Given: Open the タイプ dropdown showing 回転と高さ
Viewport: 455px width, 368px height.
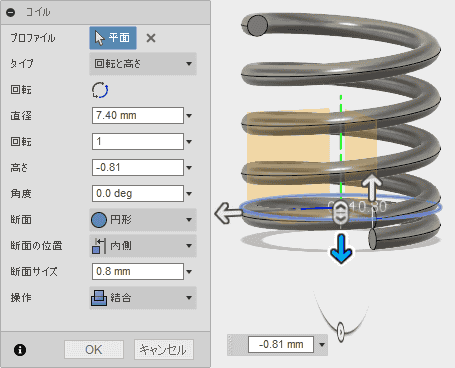Looking at the screenshot, I should click(x=143, y=64).
